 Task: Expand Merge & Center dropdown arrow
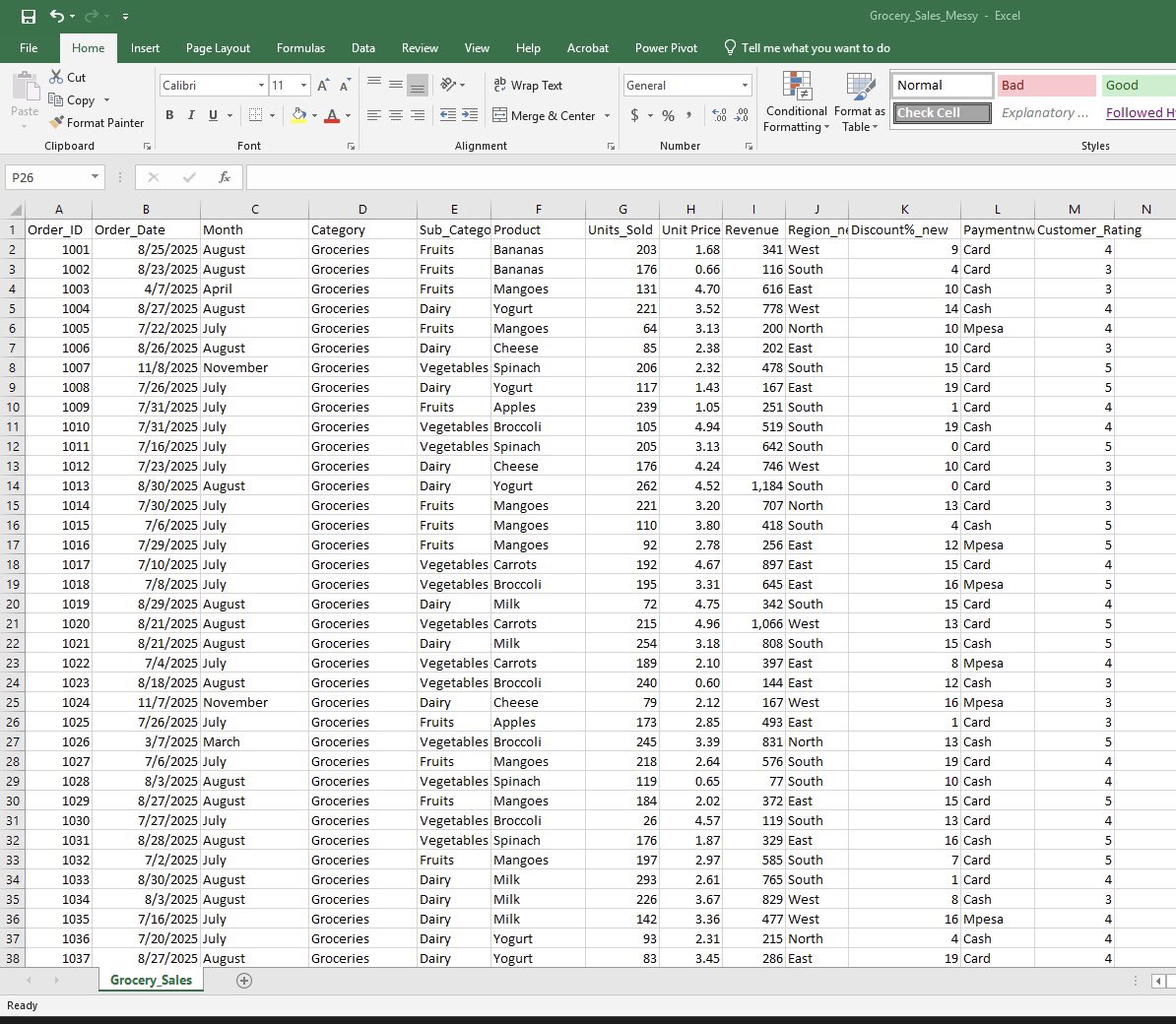tap(607, 116)
